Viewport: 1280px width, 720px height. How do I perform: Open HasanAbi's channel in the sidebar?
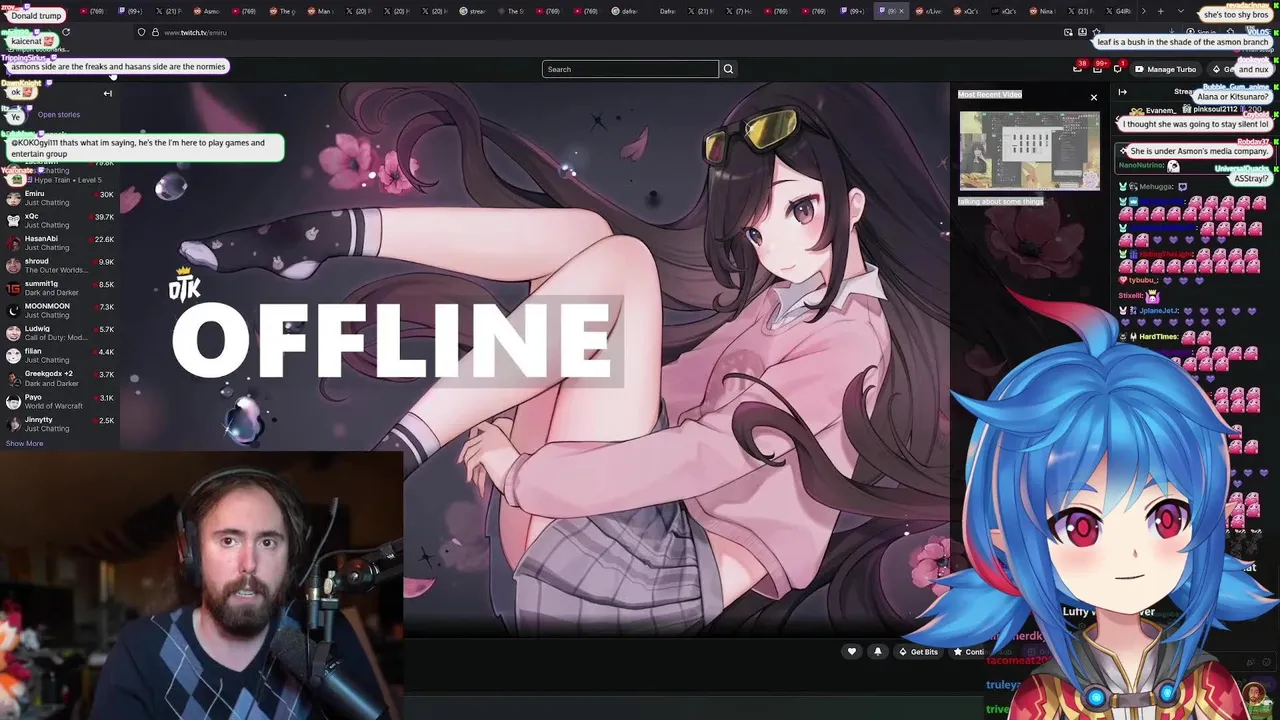[60, 243]
